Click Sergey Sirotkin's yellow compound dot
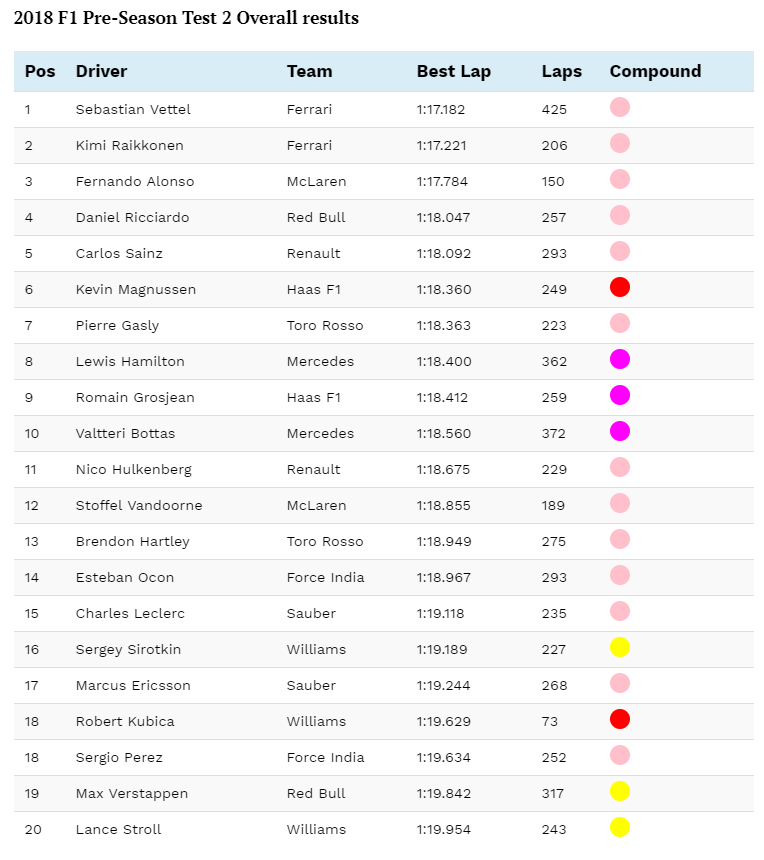The height and width of the screenshot is (860, 764). 620,647
